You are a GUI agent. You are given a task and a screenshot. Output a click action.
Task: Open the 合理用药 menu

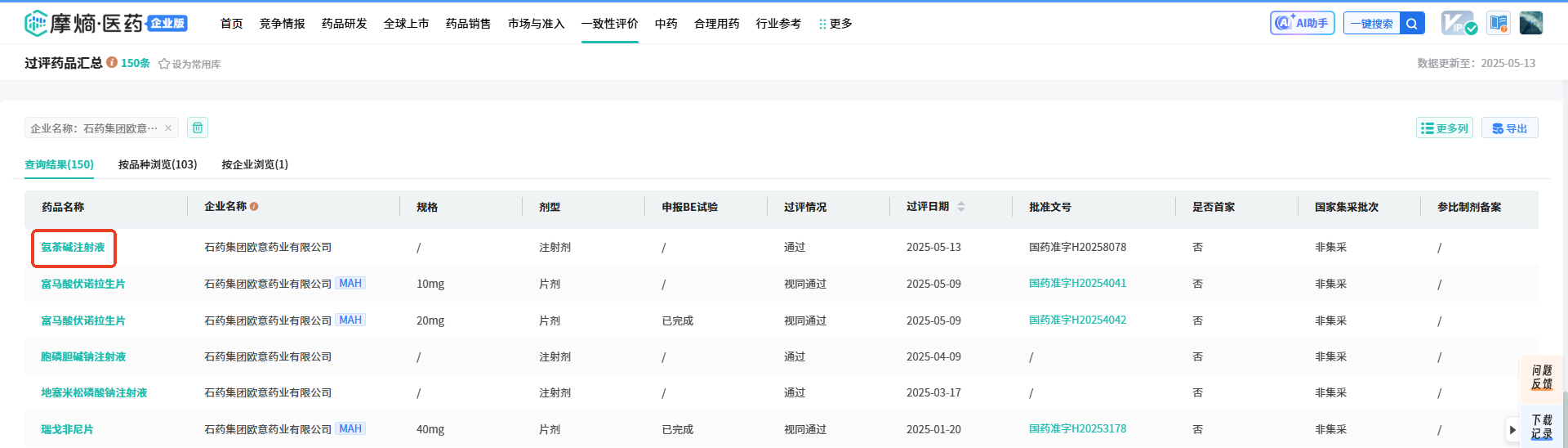click(717, 24)
